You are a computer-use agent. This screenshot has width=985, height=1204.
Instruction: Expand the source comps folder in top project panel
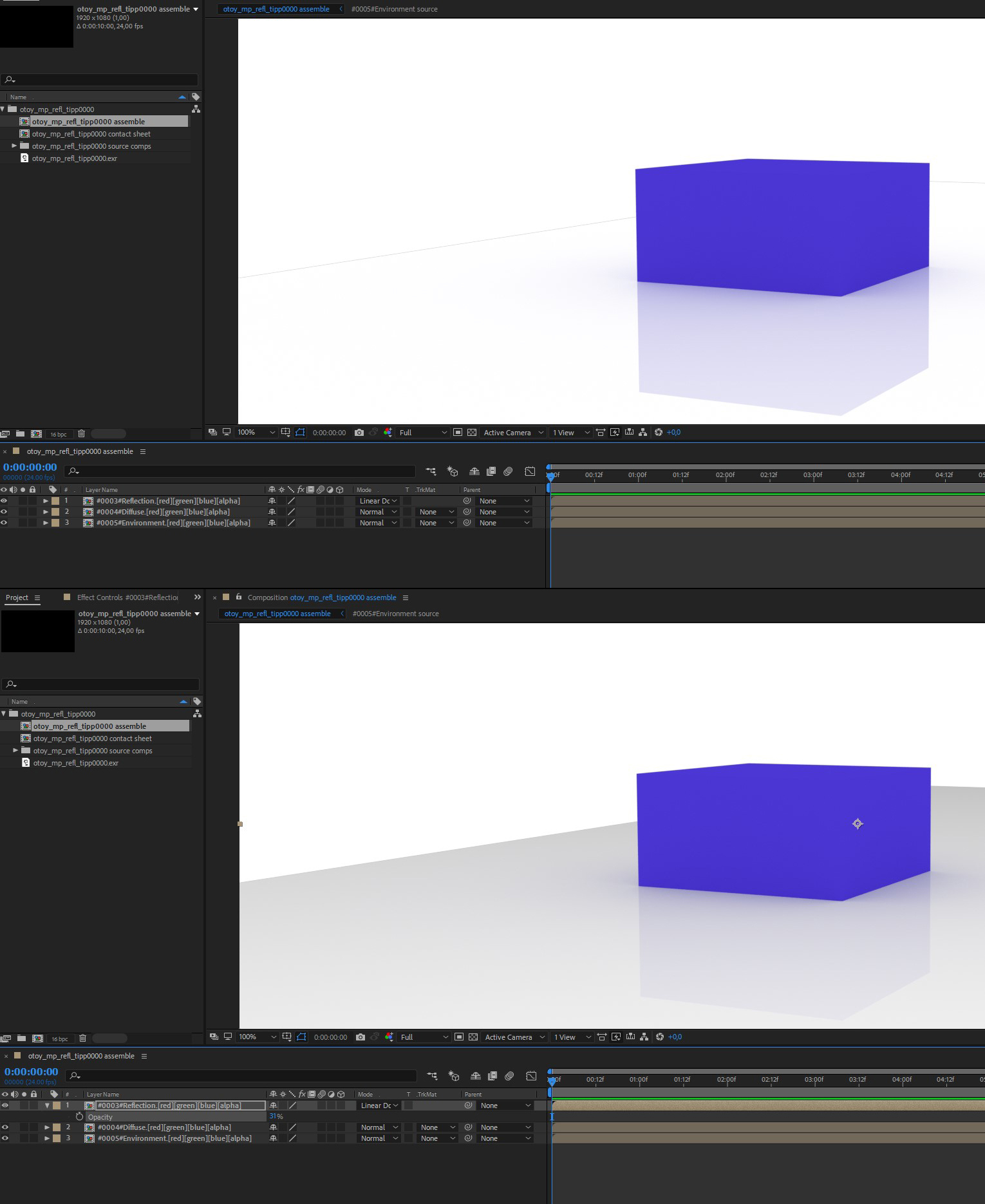coord(14,146)
